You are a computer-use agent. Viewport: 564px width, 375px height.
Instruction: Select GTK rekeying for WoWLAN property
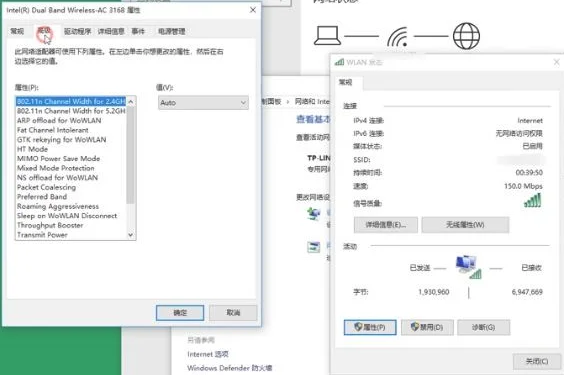click(x=62, y=140)
